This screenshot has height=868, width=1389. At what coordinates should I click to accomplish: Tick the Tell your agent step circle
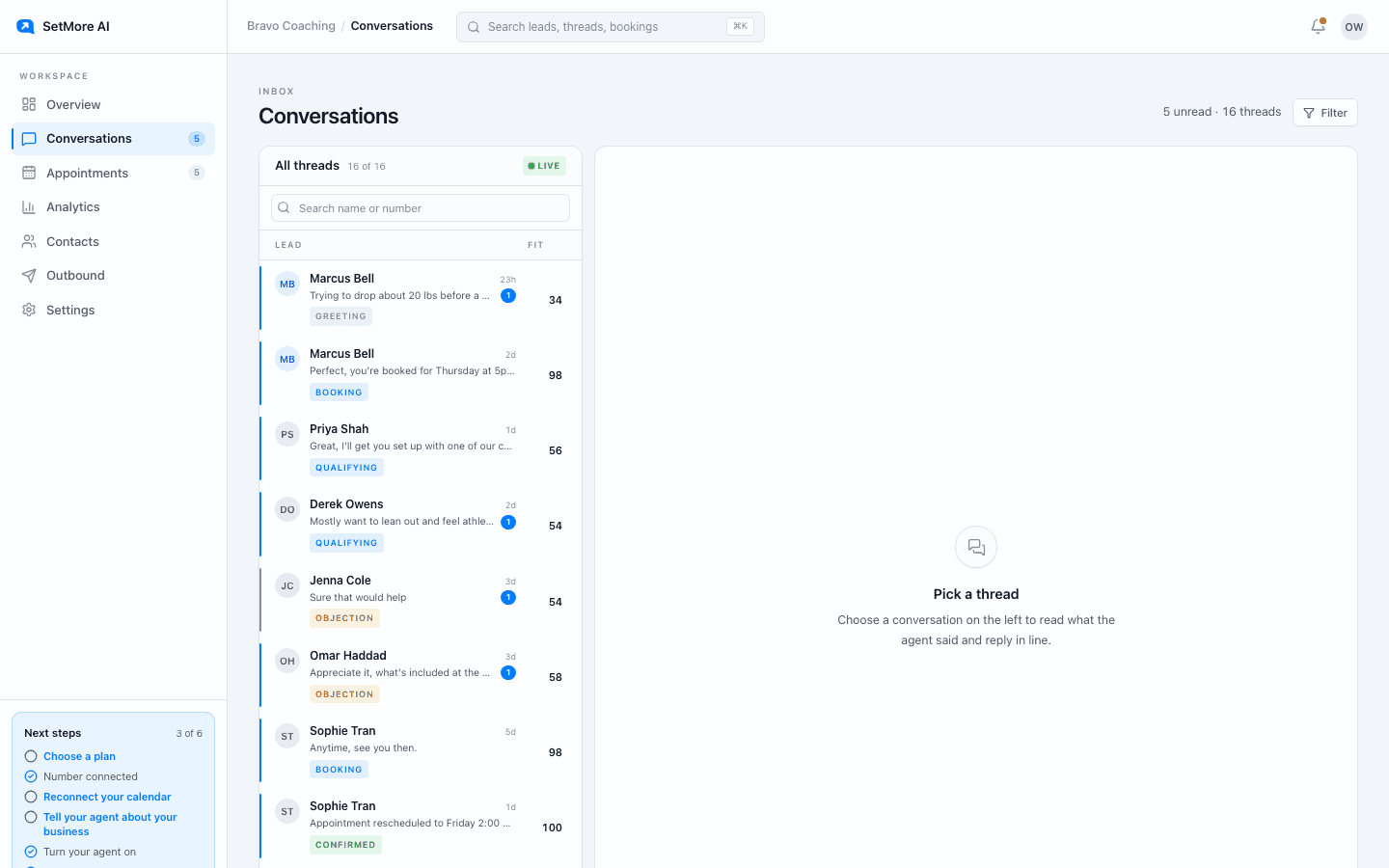(x=31, y=817)
